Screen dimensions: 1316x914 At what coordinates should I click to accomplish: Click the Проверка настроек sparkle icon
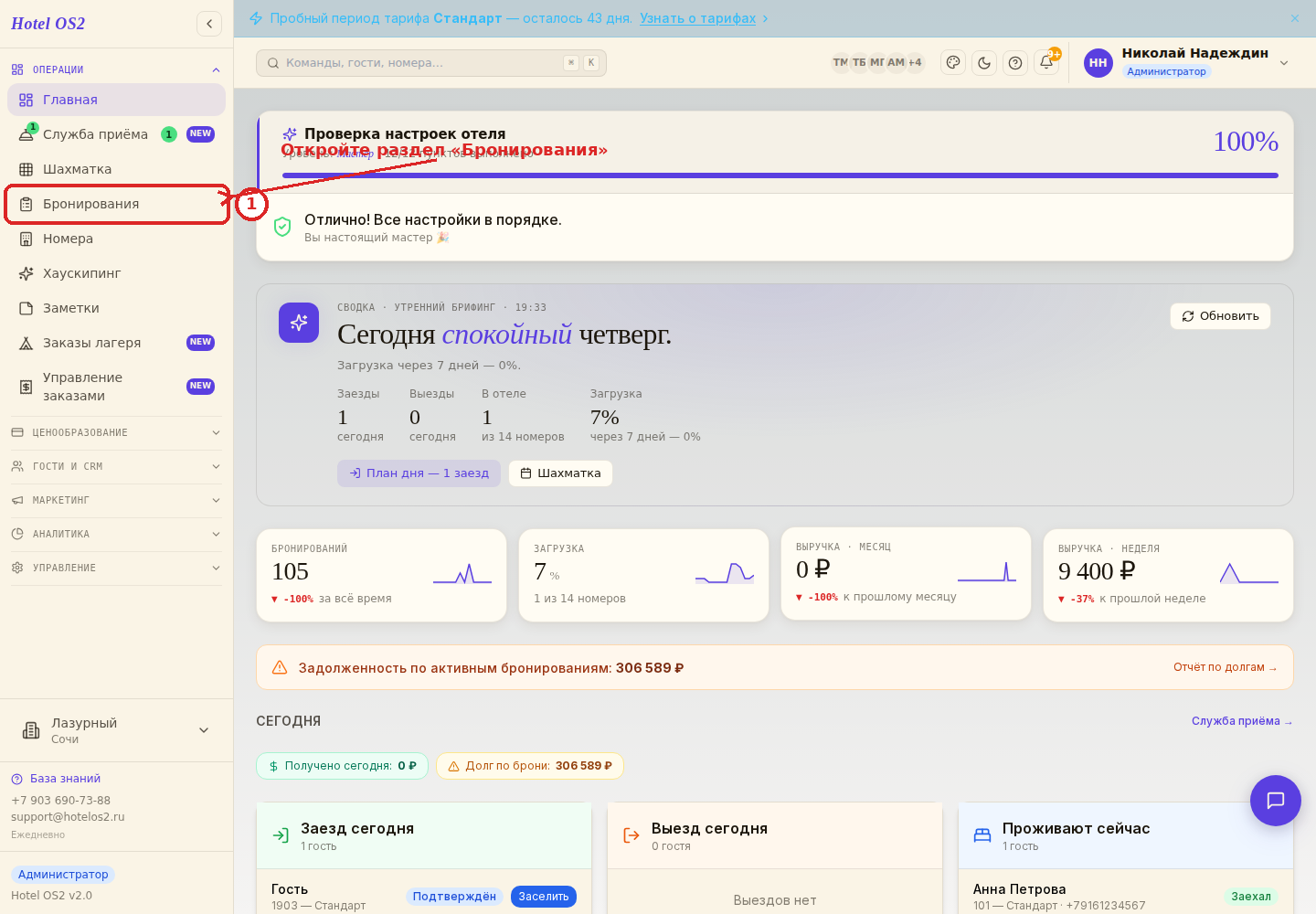pos(290,134)
